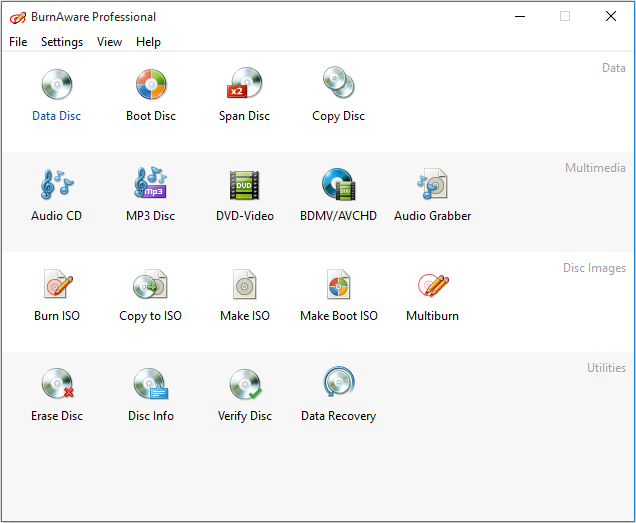636x523 pixels.
Task: Open the Multiburn pencils icon
Action: pyautogui.click(x=433, y=285)
